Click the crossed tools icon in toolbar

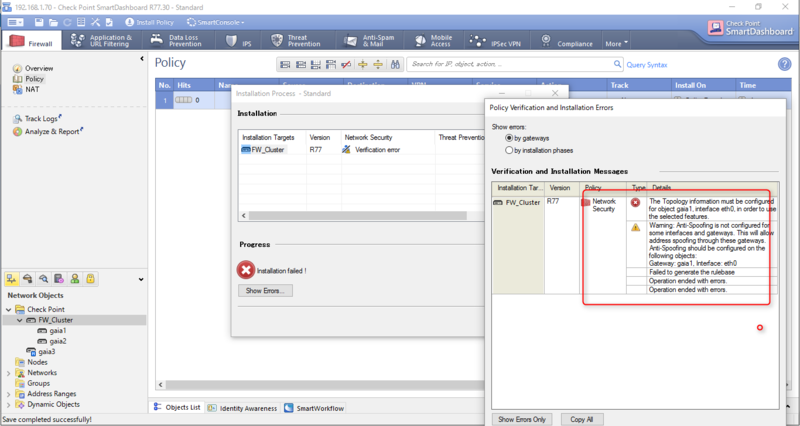[x=95, y=22]
